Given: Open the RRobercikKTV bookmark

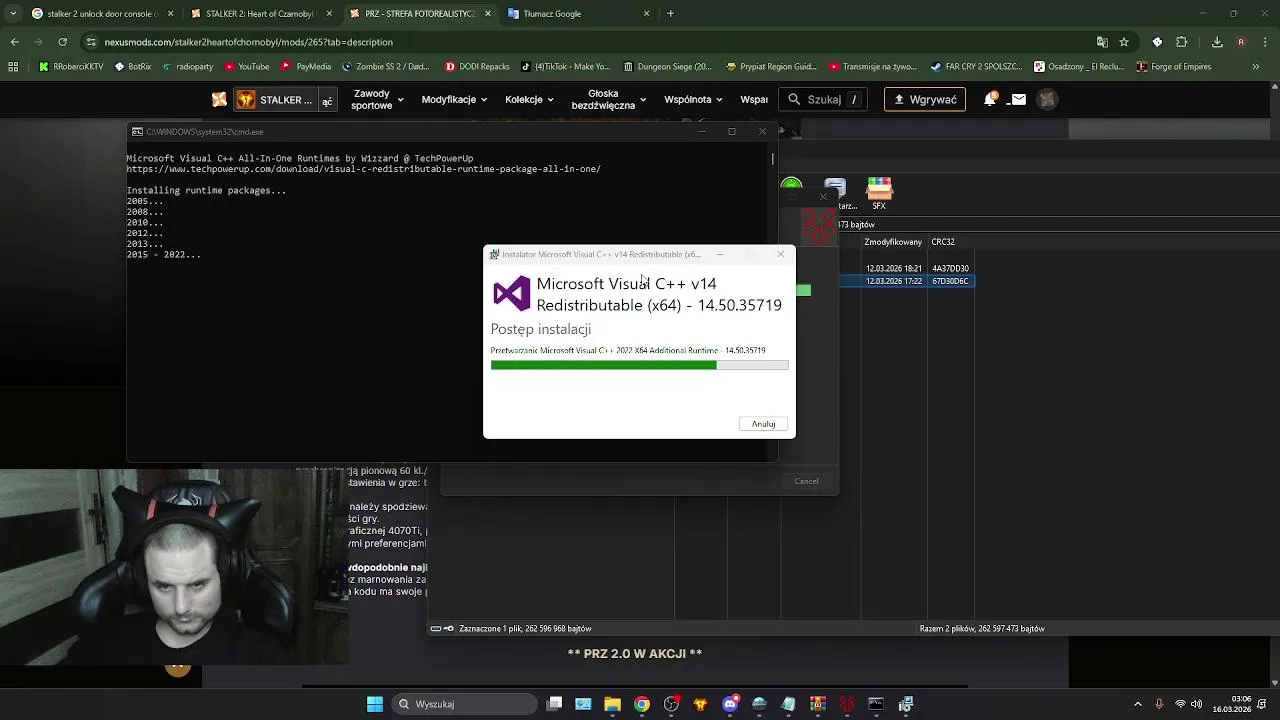Looking at the screenshot, I should coord(71,67).
